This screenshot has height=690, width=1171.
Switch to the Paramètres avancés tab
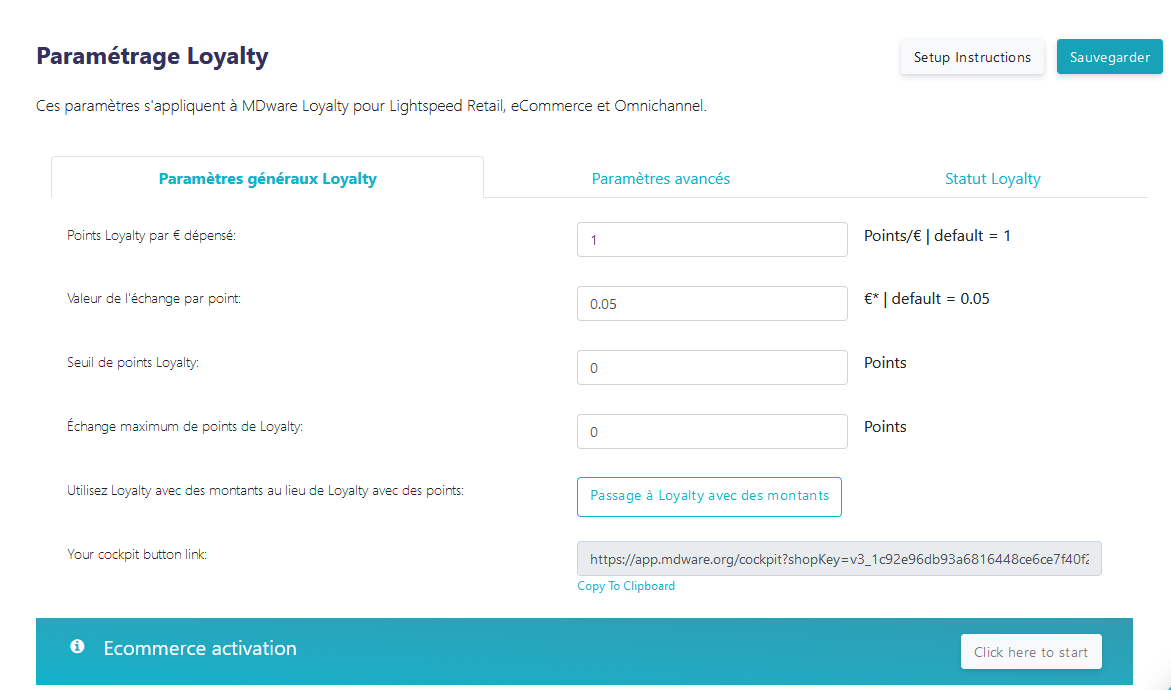pos(660,178)
